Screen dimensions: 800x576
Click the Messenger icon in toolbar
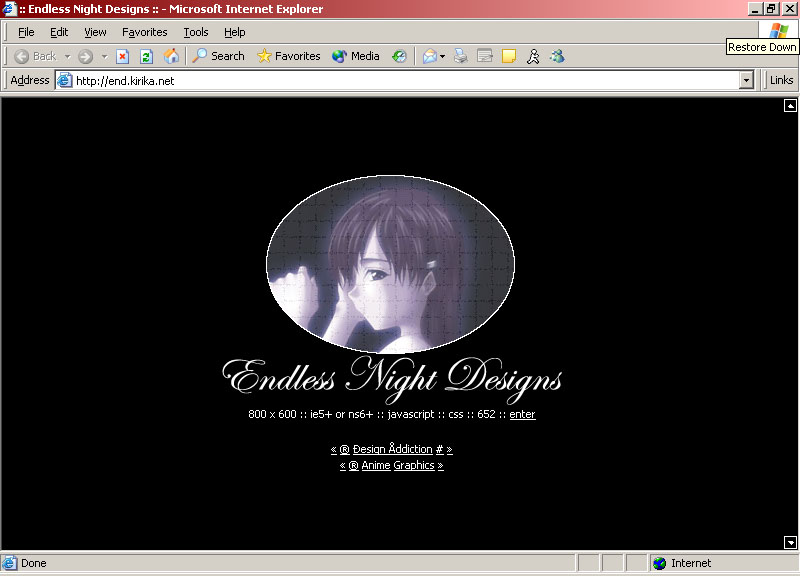[x=558, y=57]
